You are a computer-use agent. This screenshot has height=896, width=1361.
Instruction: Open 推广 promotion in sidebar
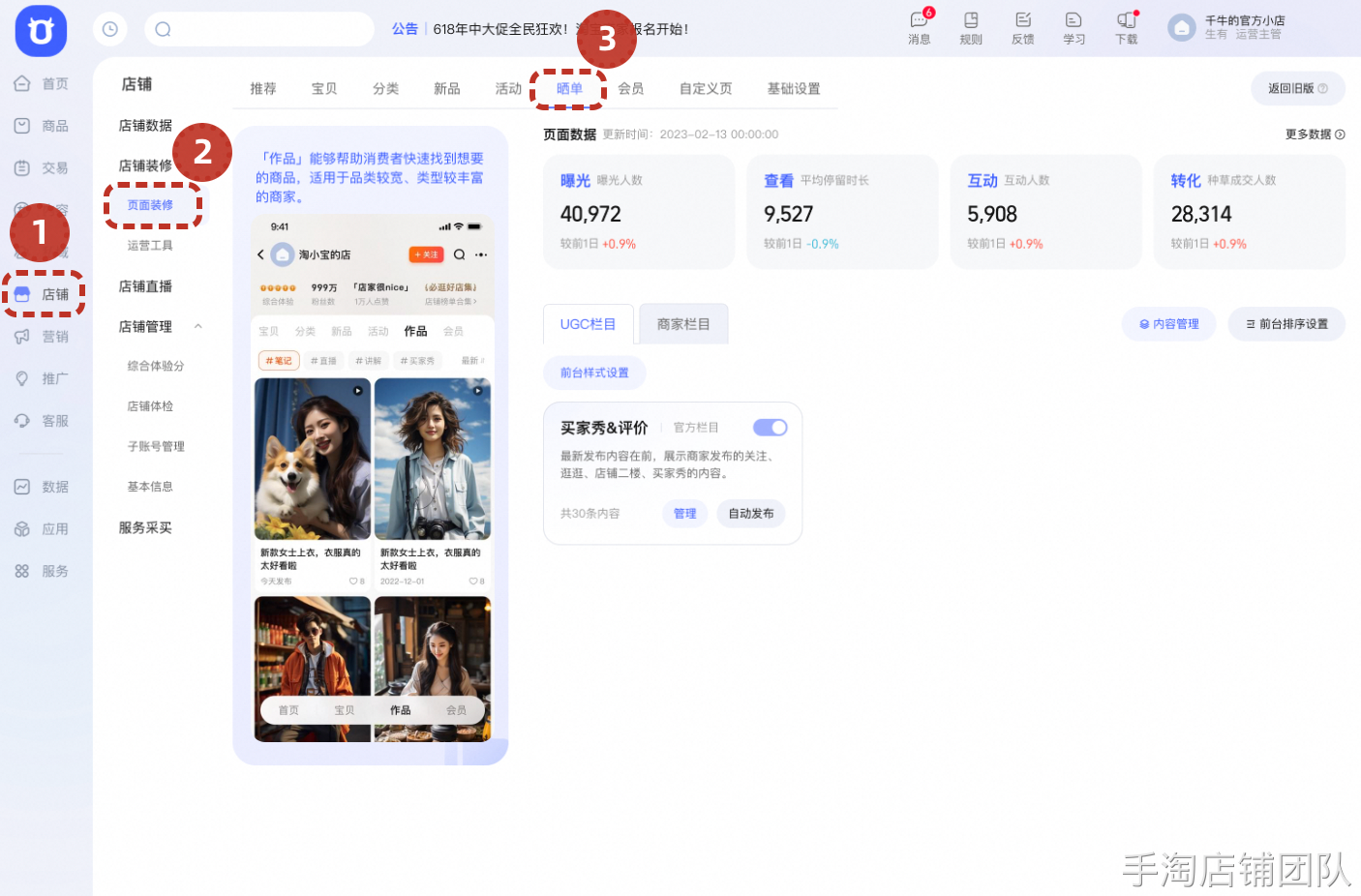[42, 378]
